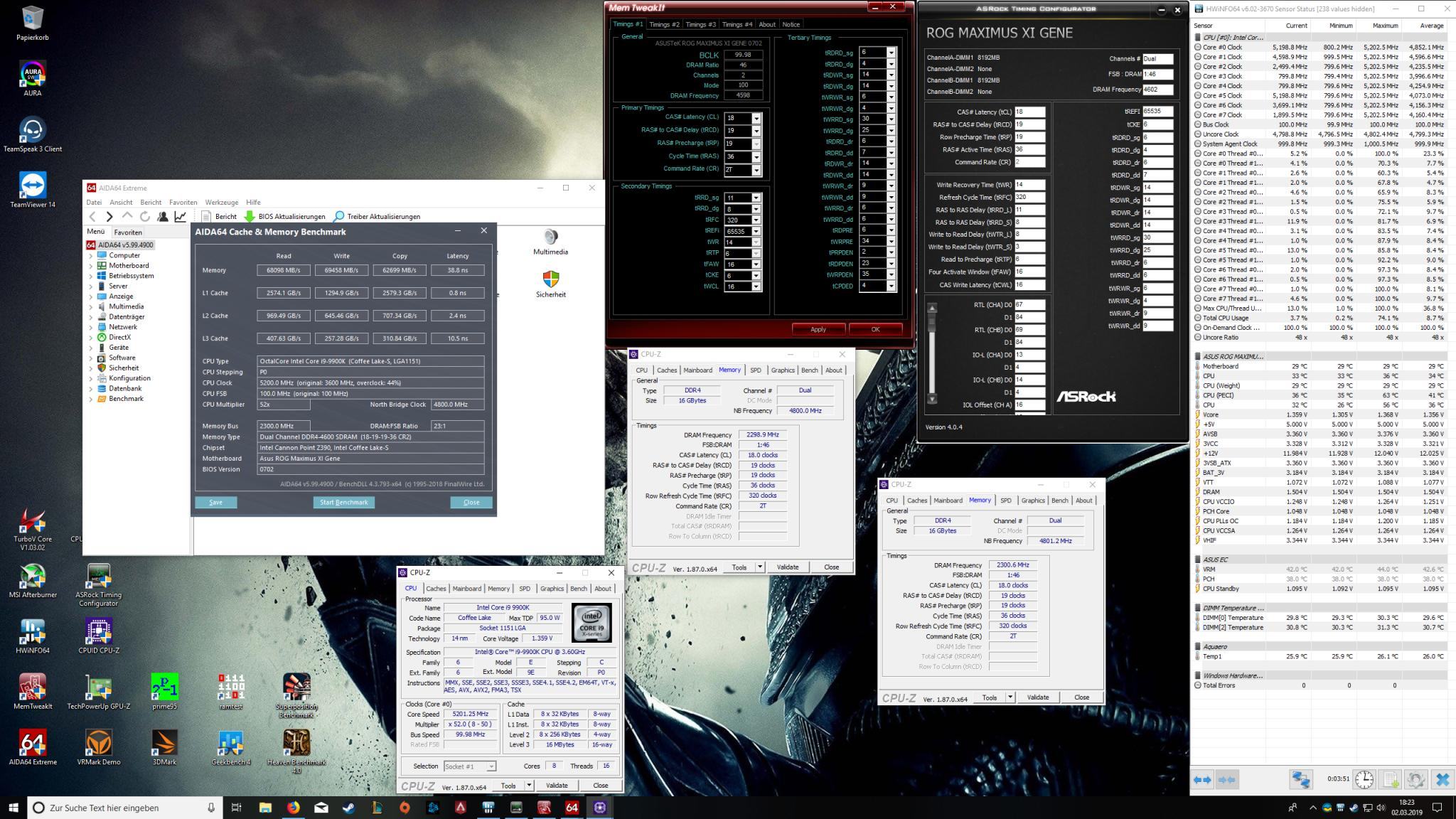Click ASRock Timing Configurator scrollbar down arrow
The image size is (1456, 819).
pos(932,399)
